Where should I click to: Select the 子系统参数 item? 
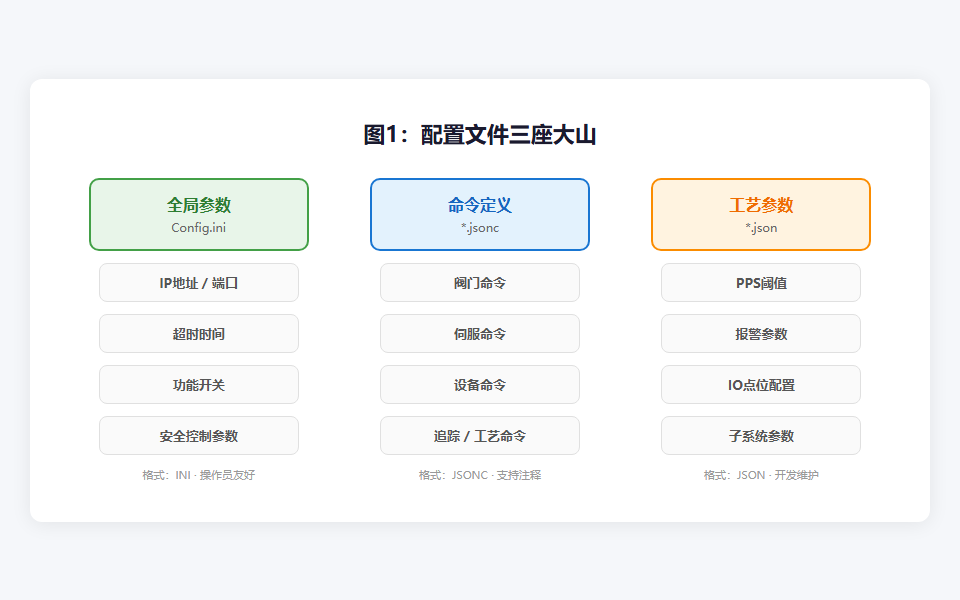click(761, 436)
